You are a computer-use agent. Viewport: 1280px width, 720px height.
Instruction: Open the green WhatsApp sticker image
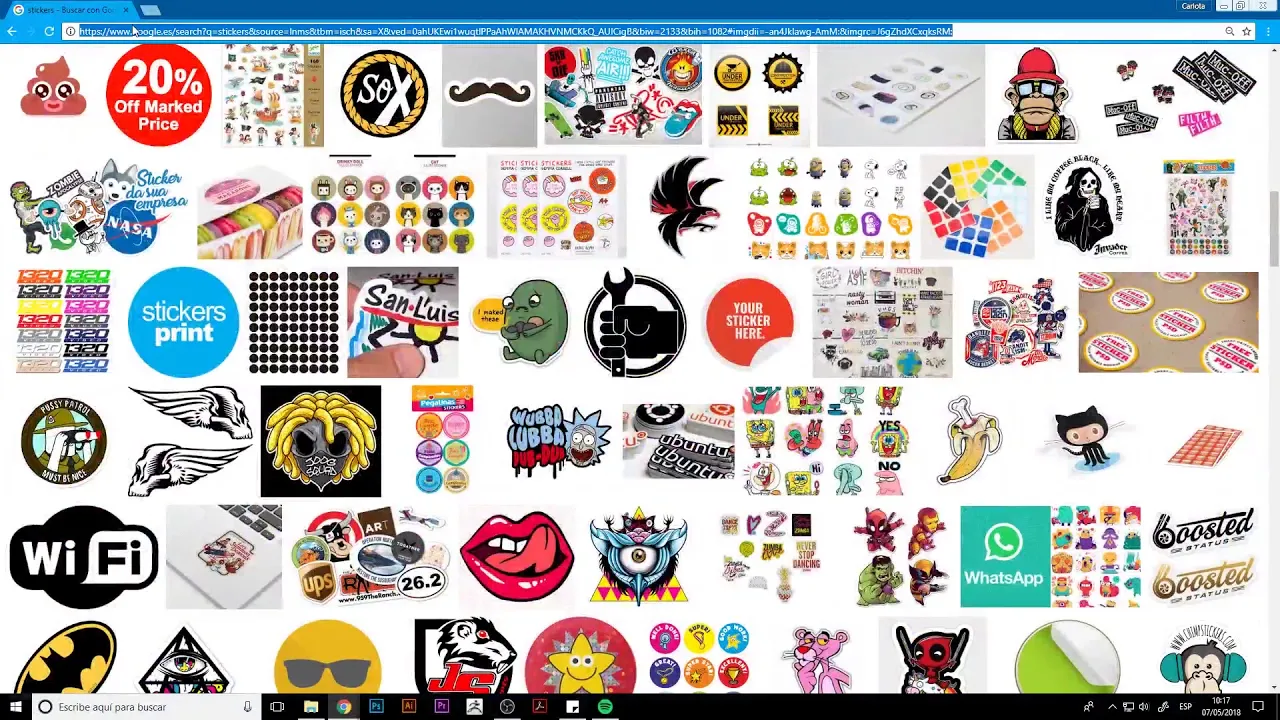(1005, 557)
